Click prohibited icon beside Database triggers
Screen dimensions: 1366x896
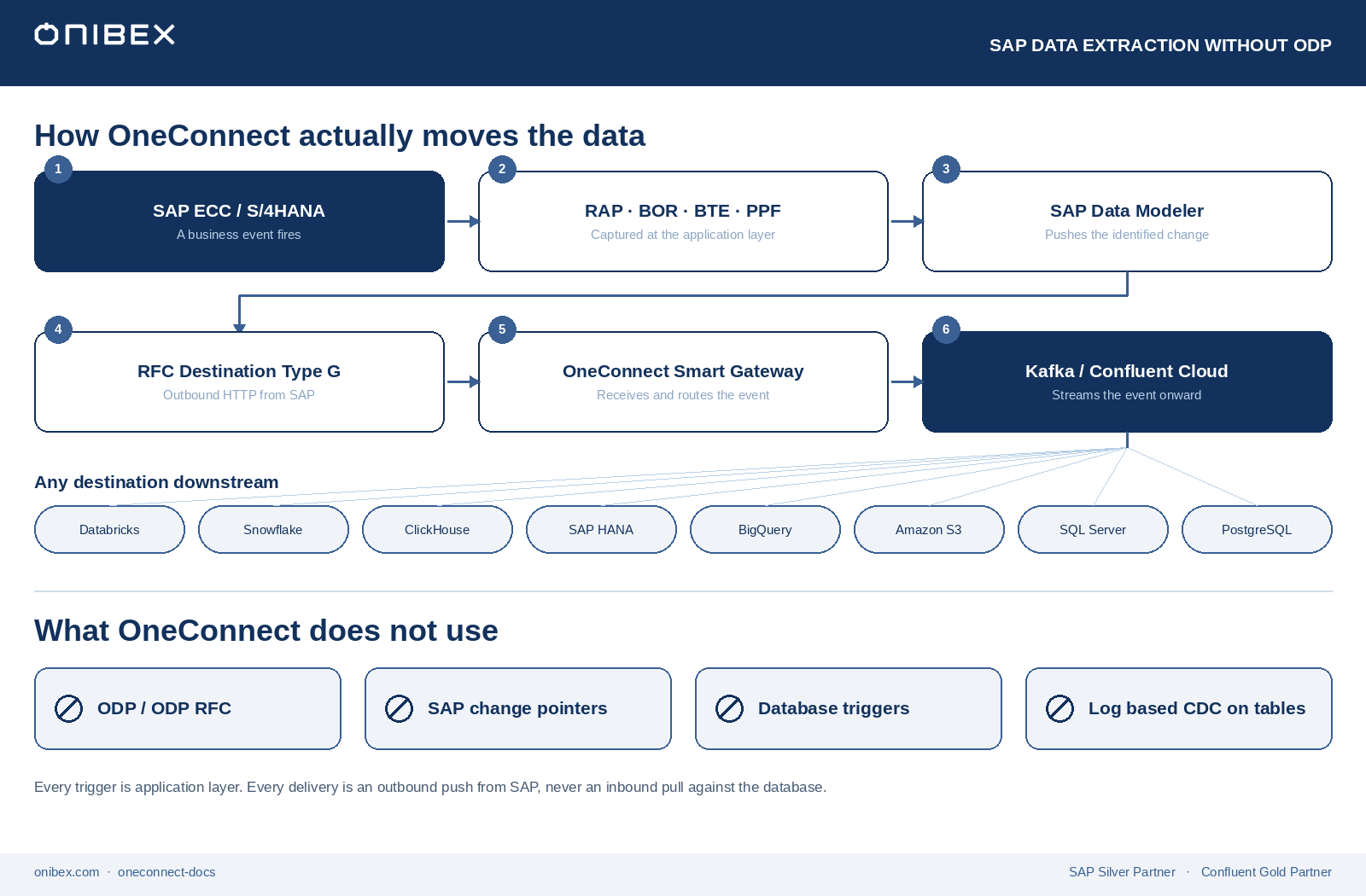click(729, 708)
